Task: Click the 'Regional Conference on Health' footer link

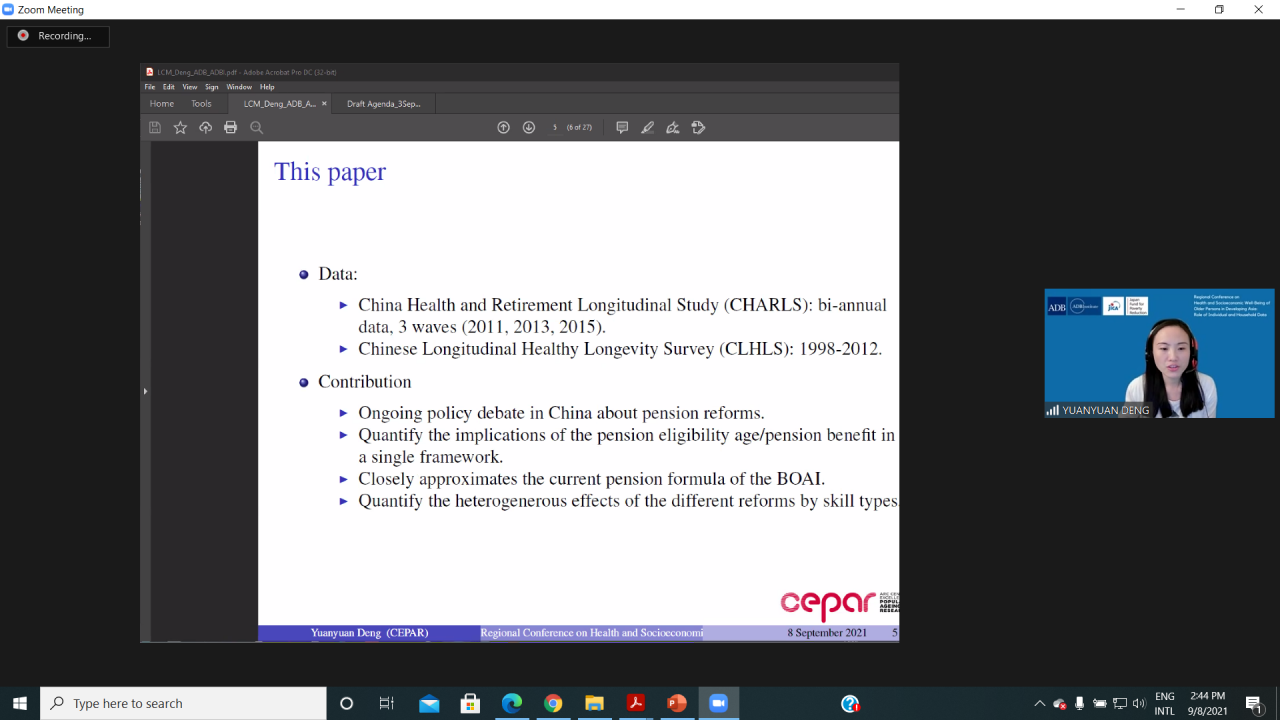Action: (x=591, y=633)
